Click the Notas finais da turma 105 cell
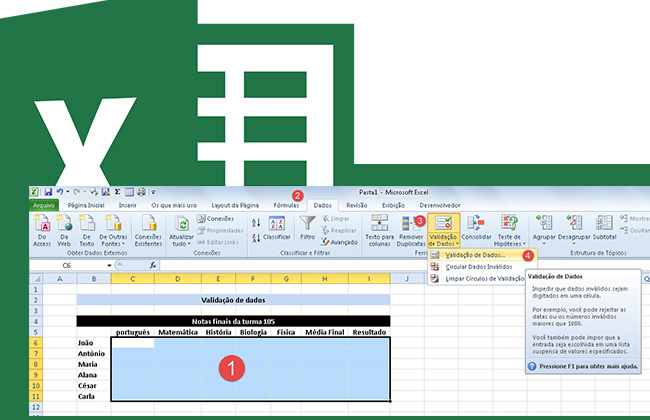Screen dimensions: 650x420 (x=233, y=321)
